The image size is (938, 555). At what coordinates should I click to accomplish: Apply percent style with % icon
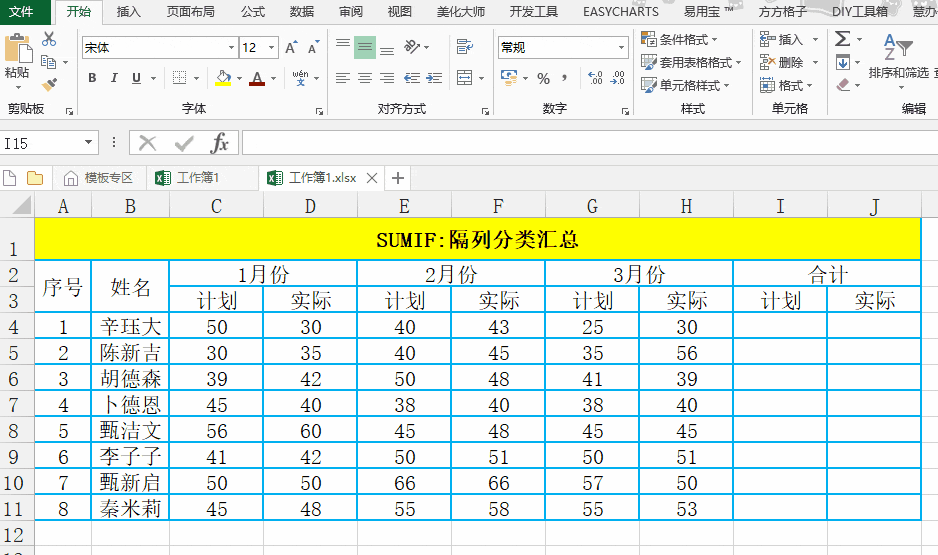click(543, 78)
